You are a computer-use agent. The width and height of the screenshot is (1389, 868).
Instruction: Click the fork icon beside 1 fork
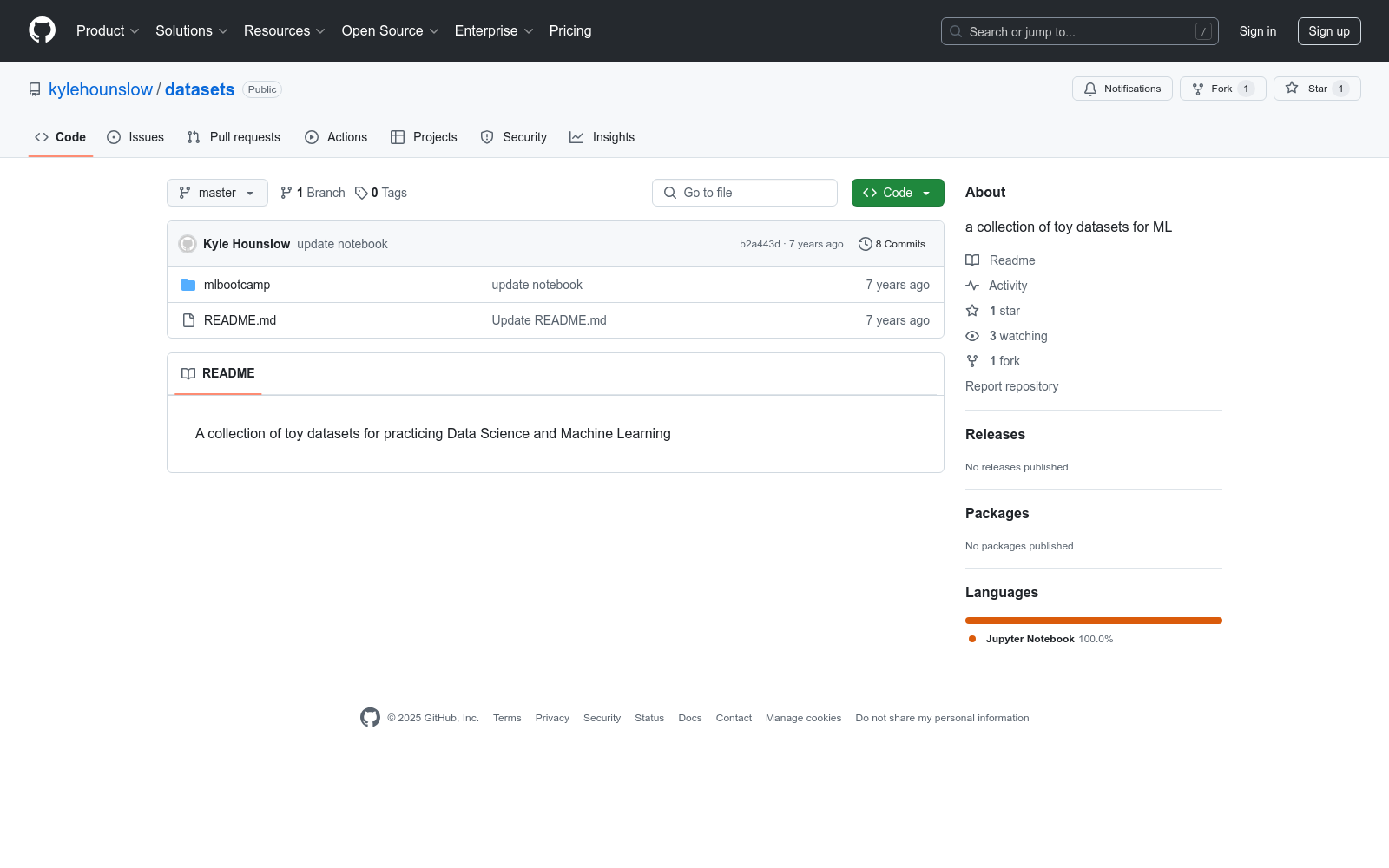(972, 361)
